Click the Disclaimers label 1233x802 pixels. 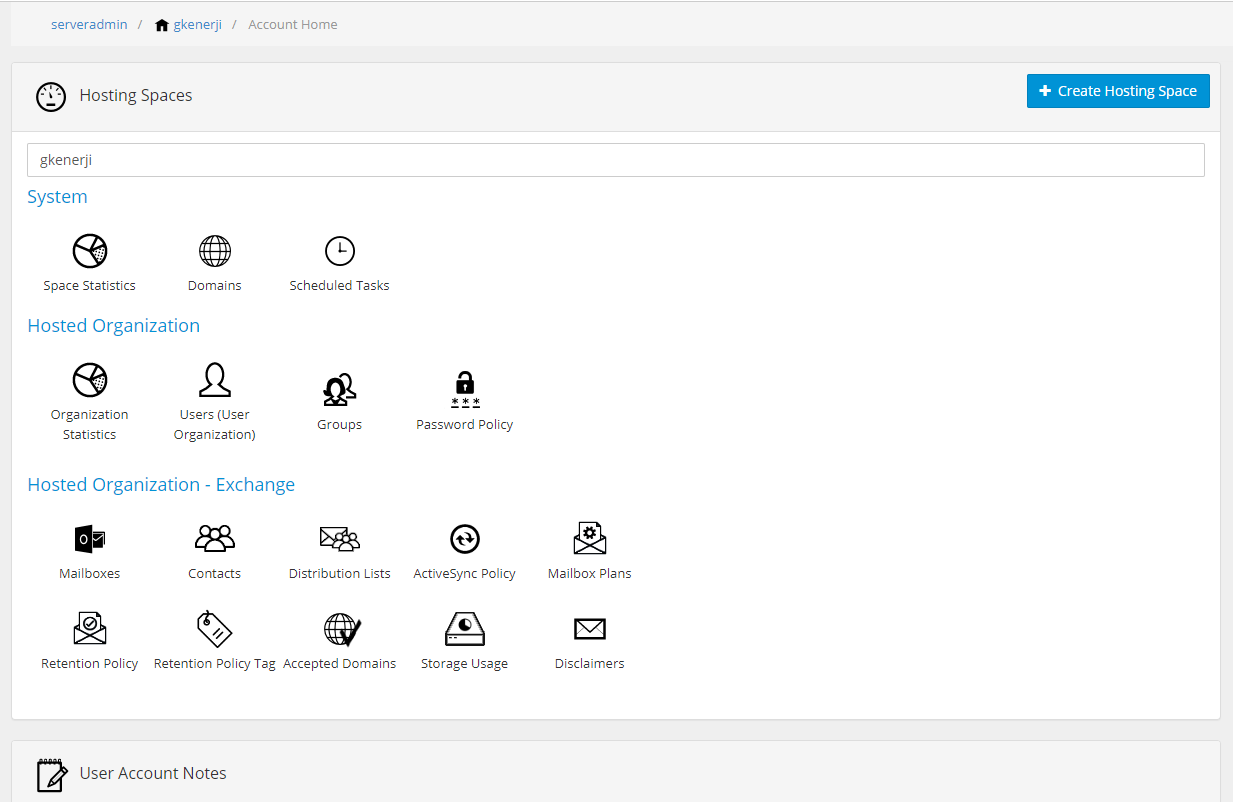pos(590,664)
